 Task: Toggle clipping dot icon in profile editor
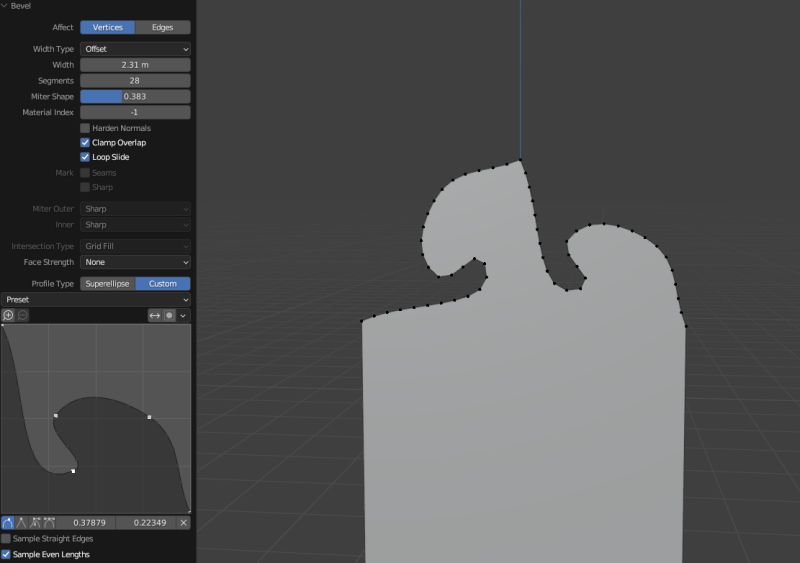click(169, 315)
